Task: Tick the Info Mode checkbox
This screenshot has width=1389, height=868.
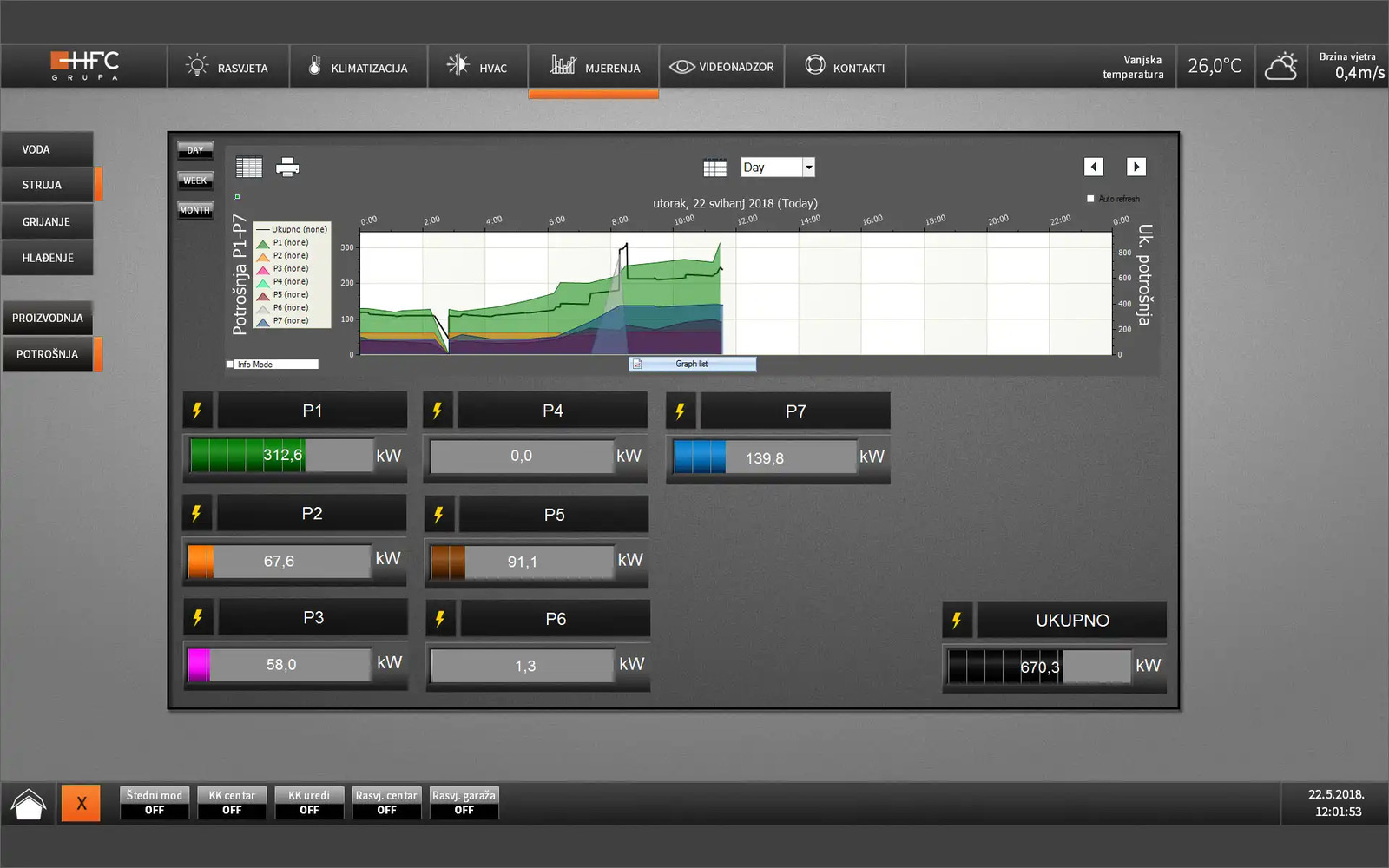Action: click(230, 365)
